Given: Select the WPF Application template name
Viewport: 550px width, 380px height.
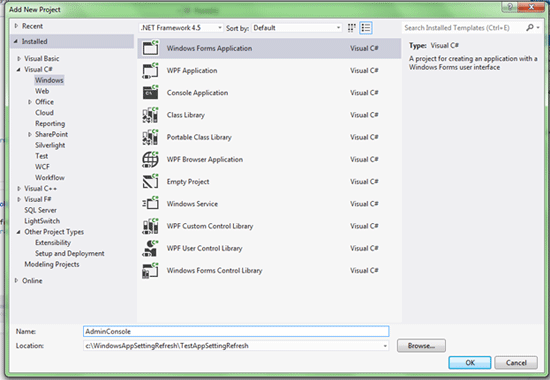Looking at the screenshot, I should click(x=192, y=71).
